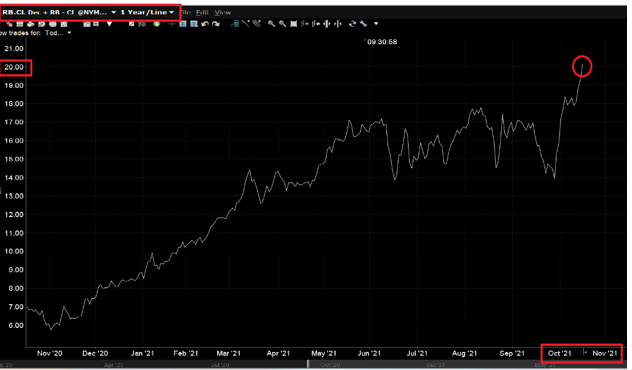Viewport: 632px width, 370px height.
Task: Click the Jul '21 date axis label
Action: [417, 353]
